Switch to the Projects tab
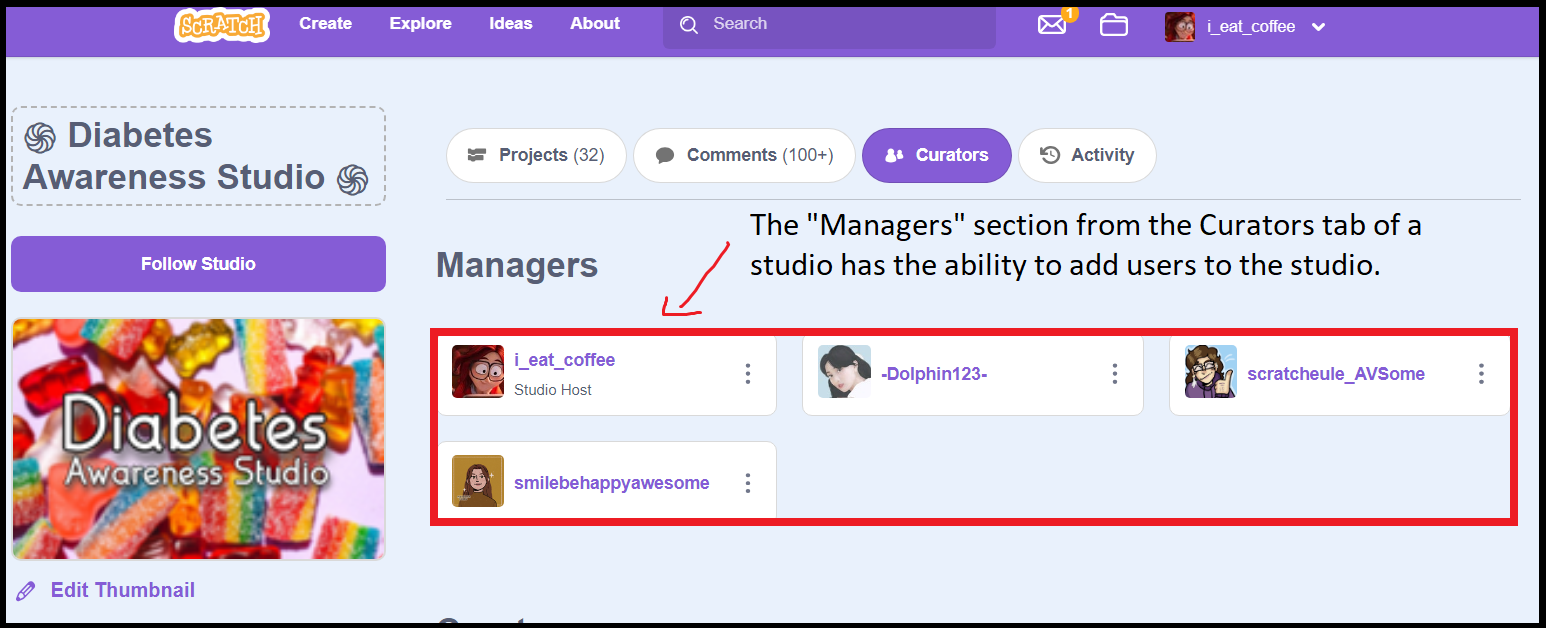 coord(536,155)
